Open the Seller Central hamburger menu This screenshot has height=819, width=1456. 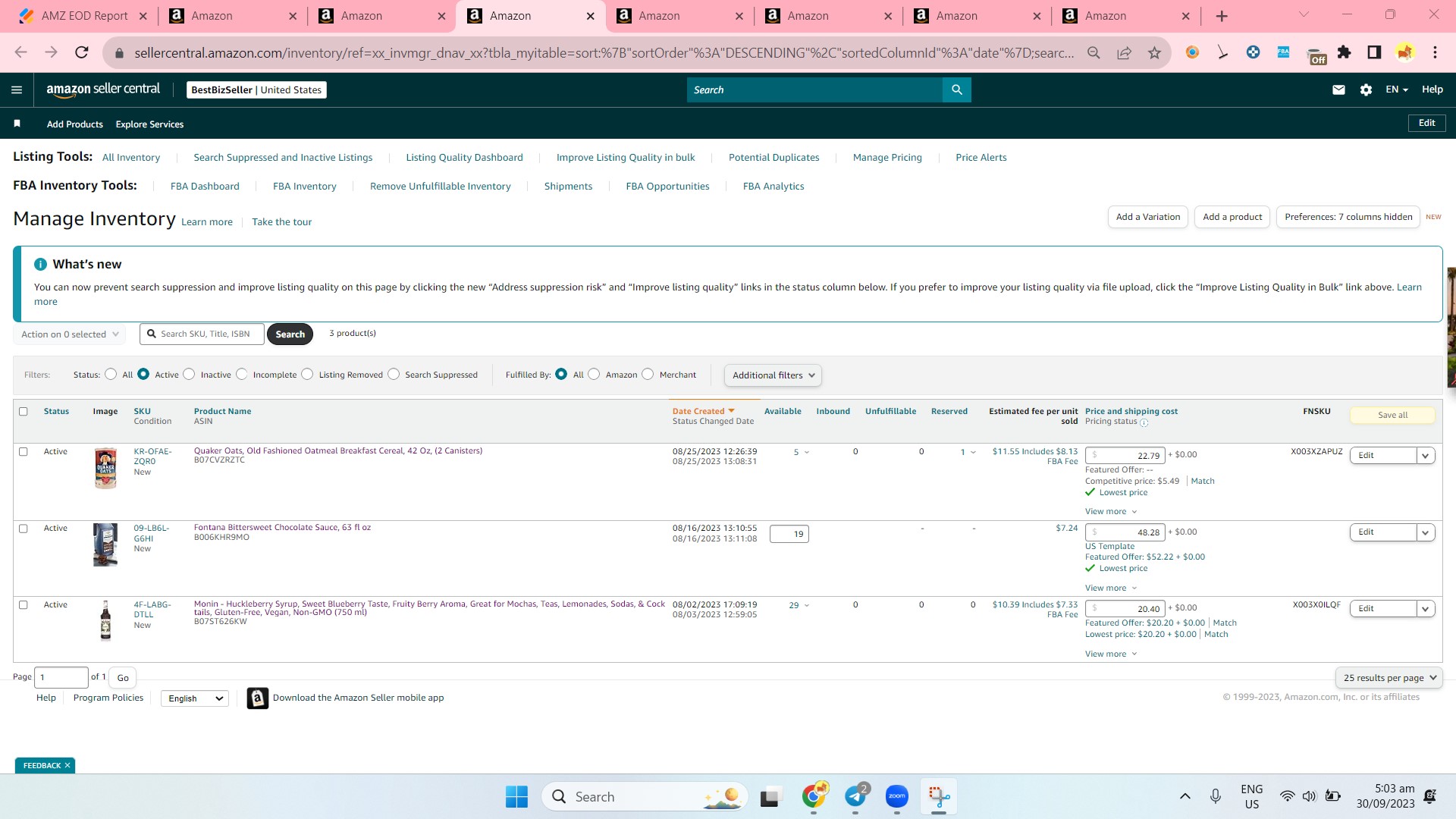pos(17,89)
